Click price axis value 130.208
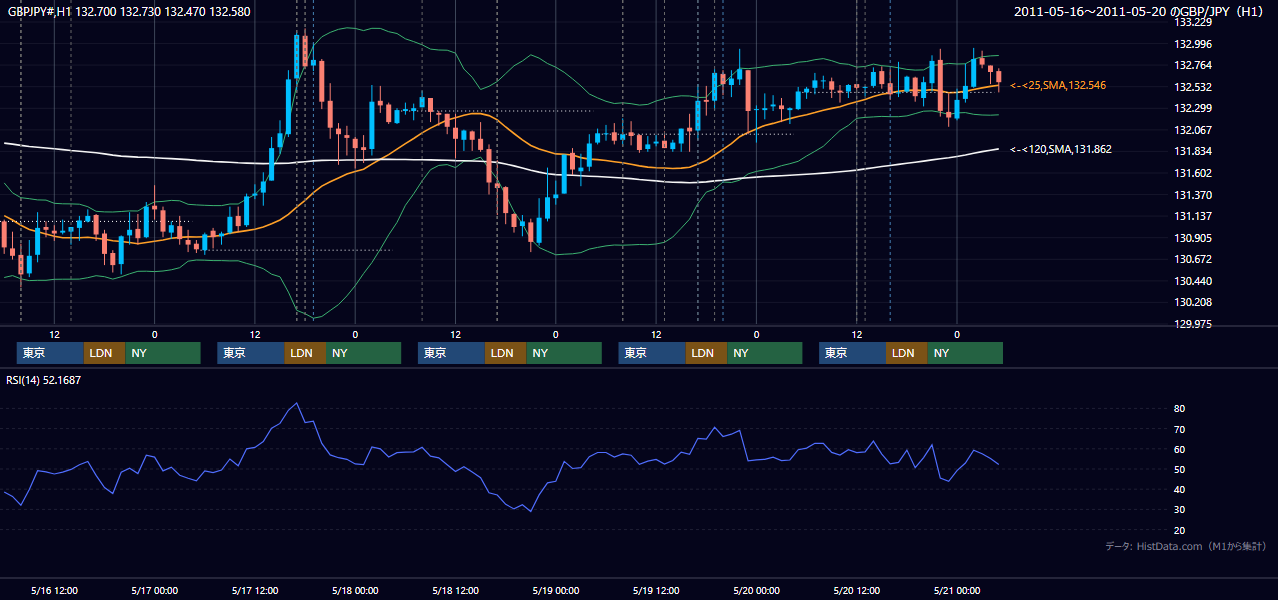The image size is (1278, 600). pos(1192,302)
